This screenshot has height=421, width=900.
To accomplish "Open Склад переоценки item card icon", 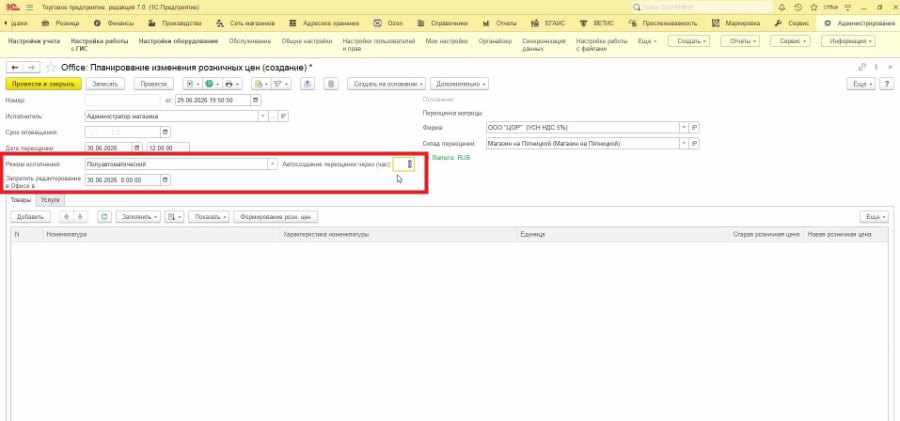I will click(x=694, y=143).
